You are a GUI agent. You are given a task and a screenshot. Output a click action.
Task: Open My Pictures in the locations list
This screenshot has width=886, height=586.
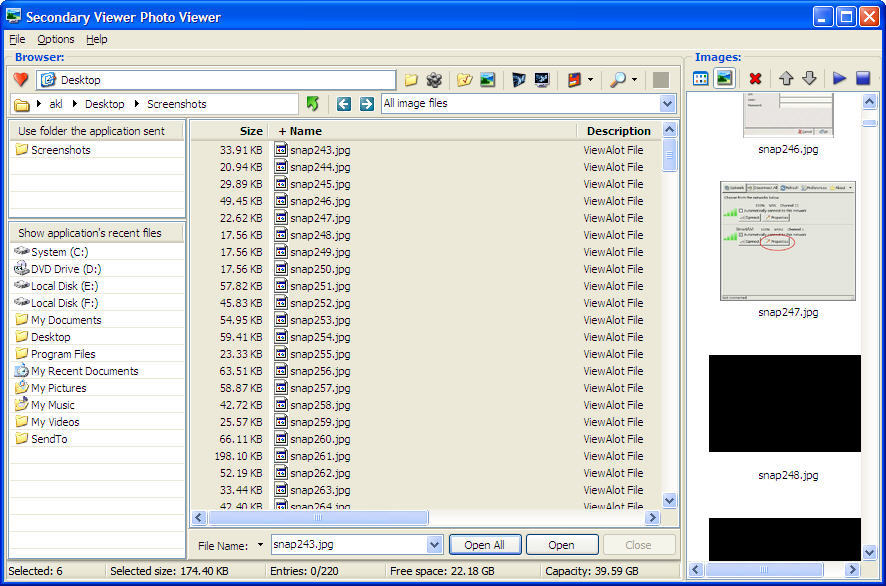59,388
